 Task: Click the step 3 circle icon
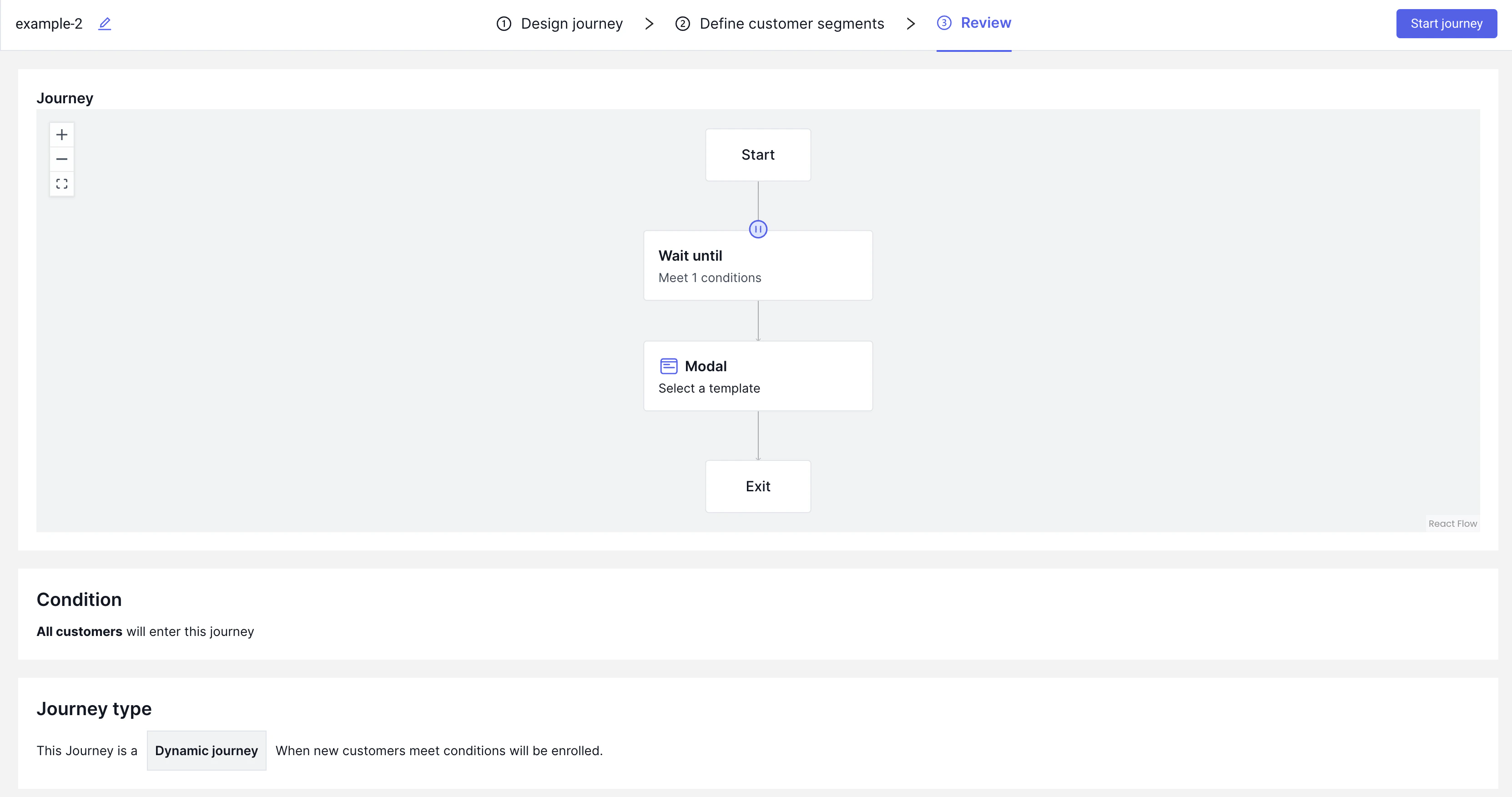pos(944,23)
